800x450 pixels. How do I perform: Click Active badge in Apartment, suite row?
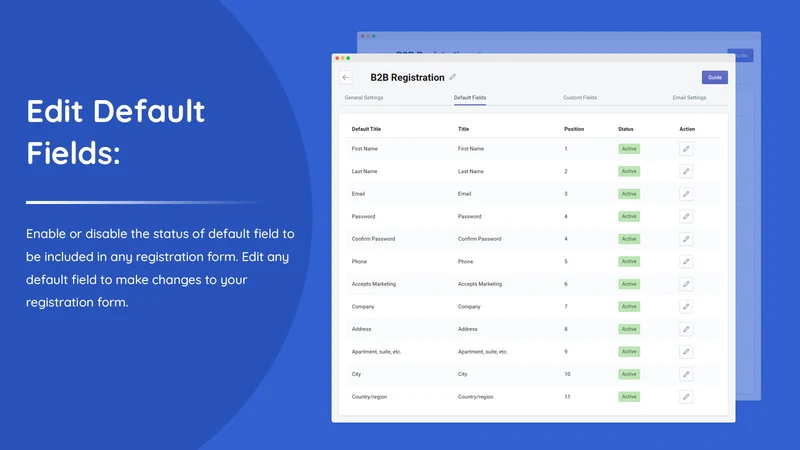(629, 352)
